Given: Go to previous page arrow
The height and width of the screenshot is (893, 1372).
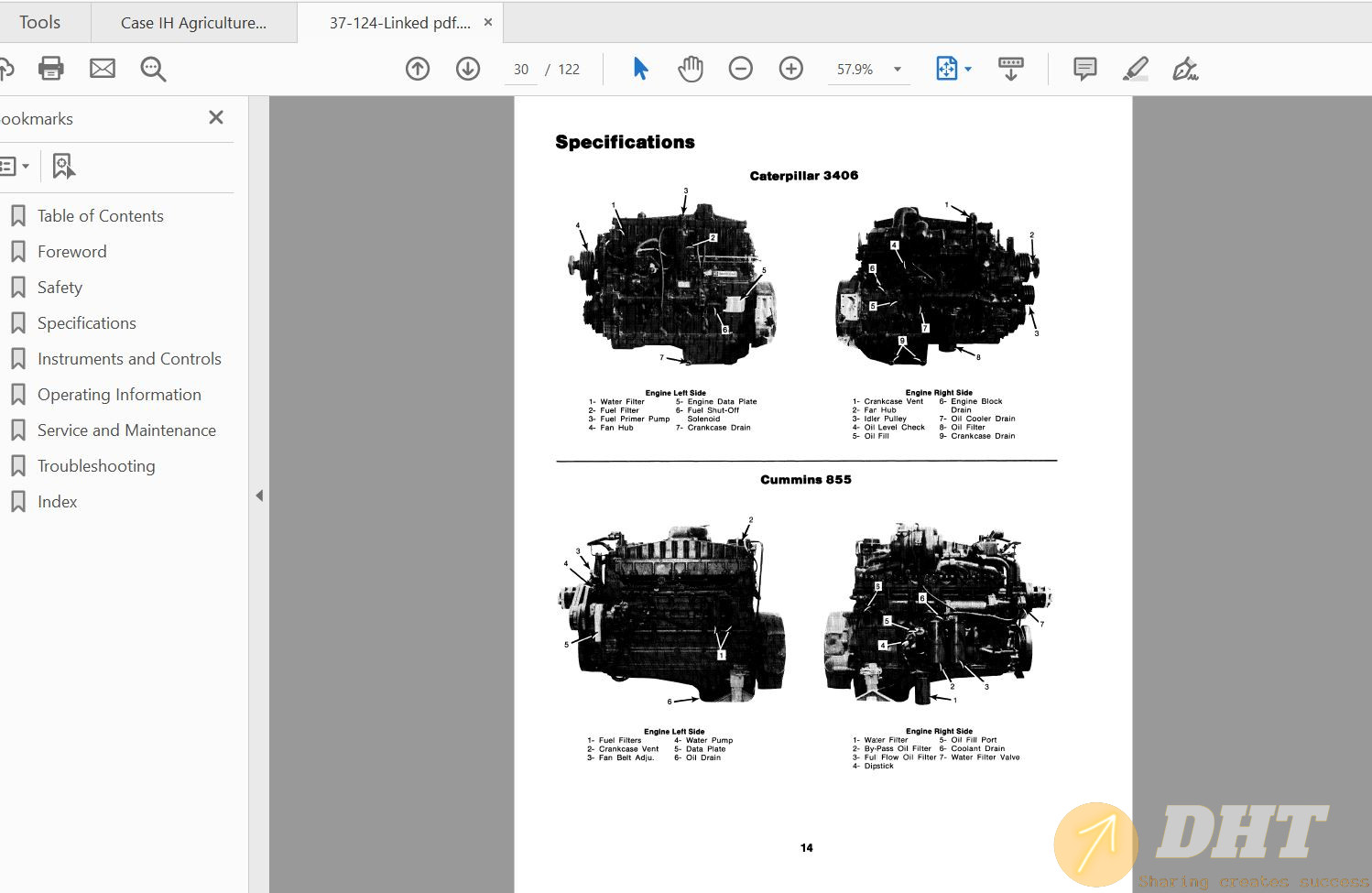Looking at the screenshot, I should pyautogui.click(x=418, y=69).
